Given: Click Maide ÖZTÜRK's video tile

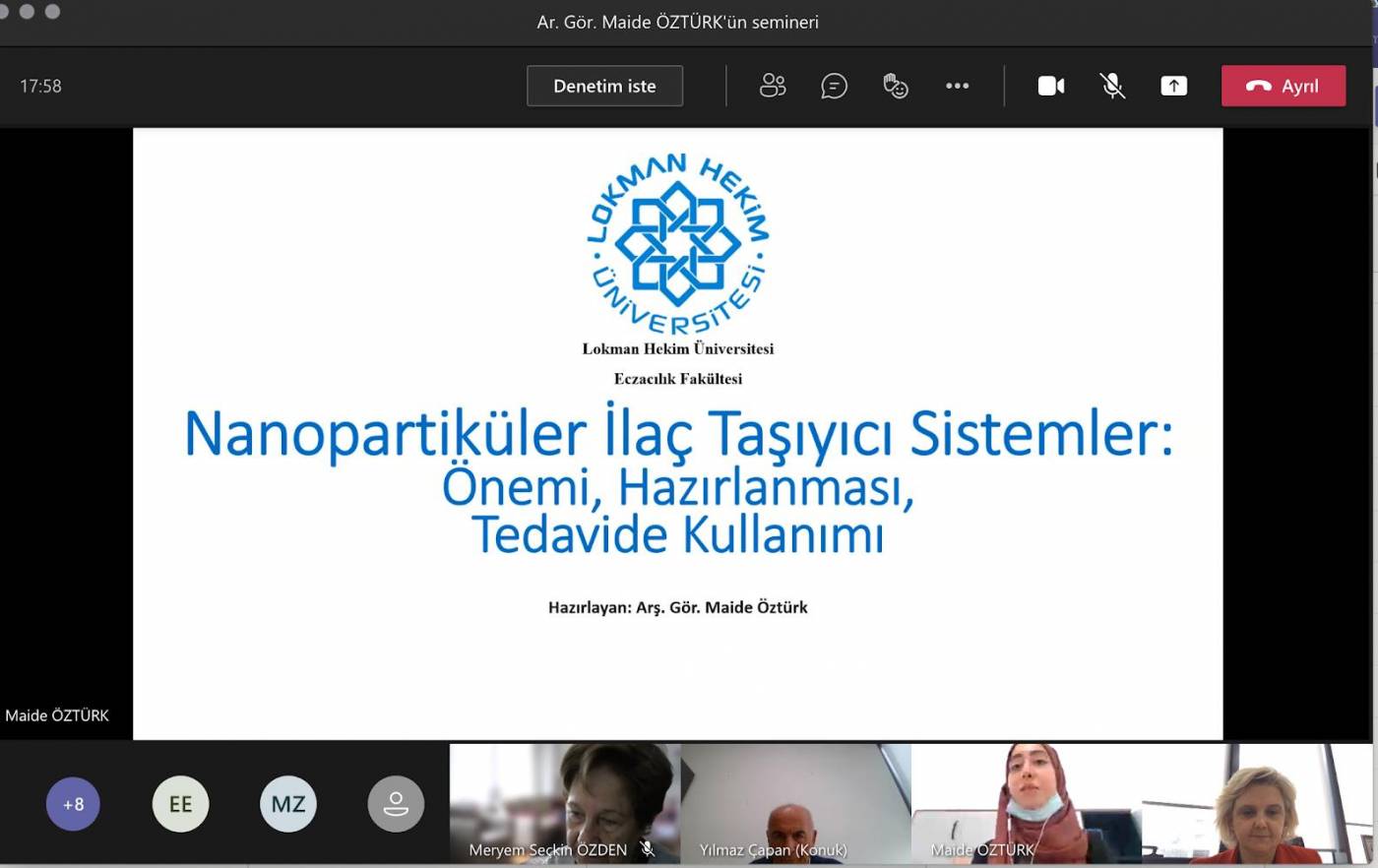Looking at the screenshot, I should [1027, 803].
